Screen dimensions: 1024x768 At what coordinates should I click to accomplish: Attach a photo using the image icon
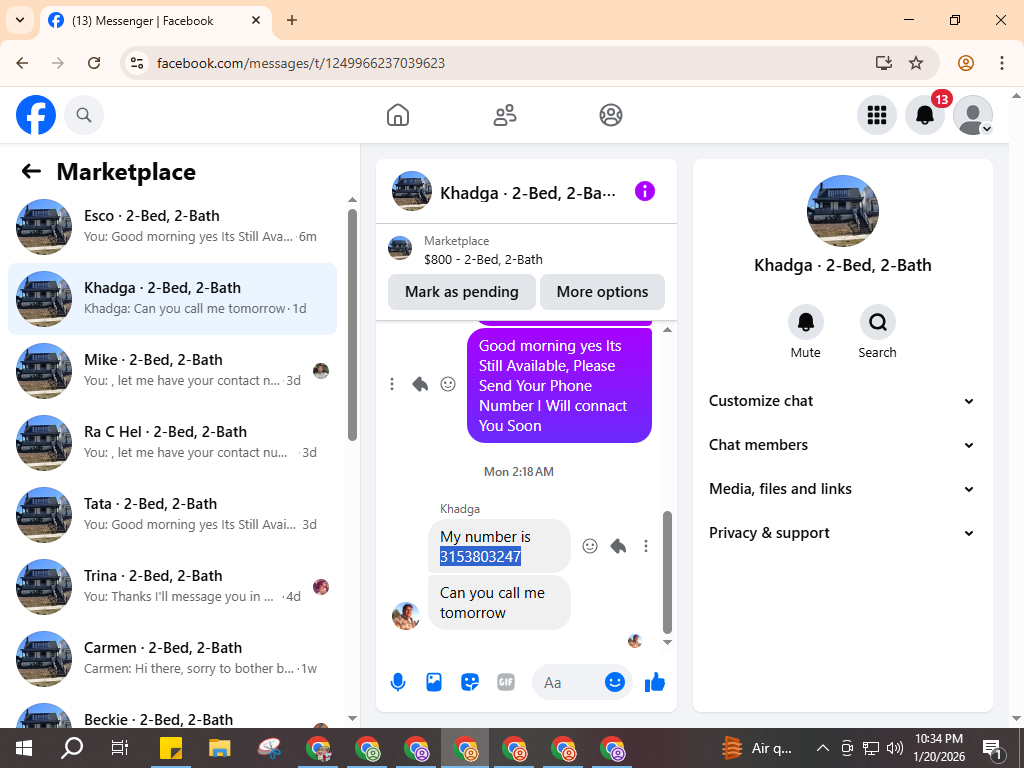434,682
